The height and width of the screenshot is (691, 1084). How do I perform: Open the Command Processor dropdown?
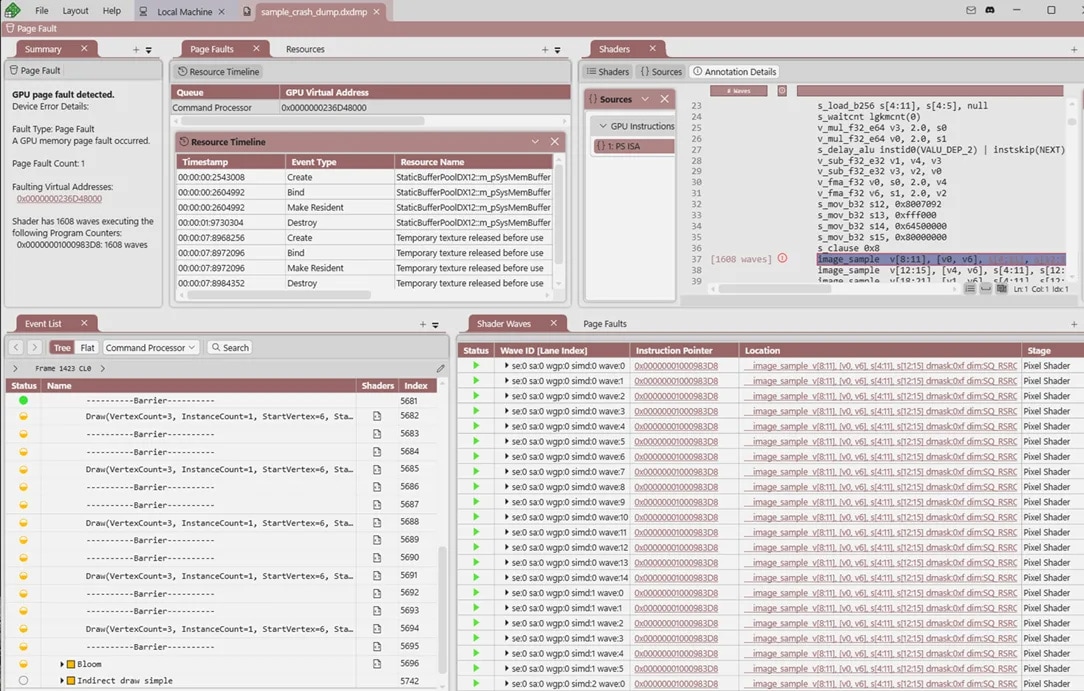[x=150, y=347]
